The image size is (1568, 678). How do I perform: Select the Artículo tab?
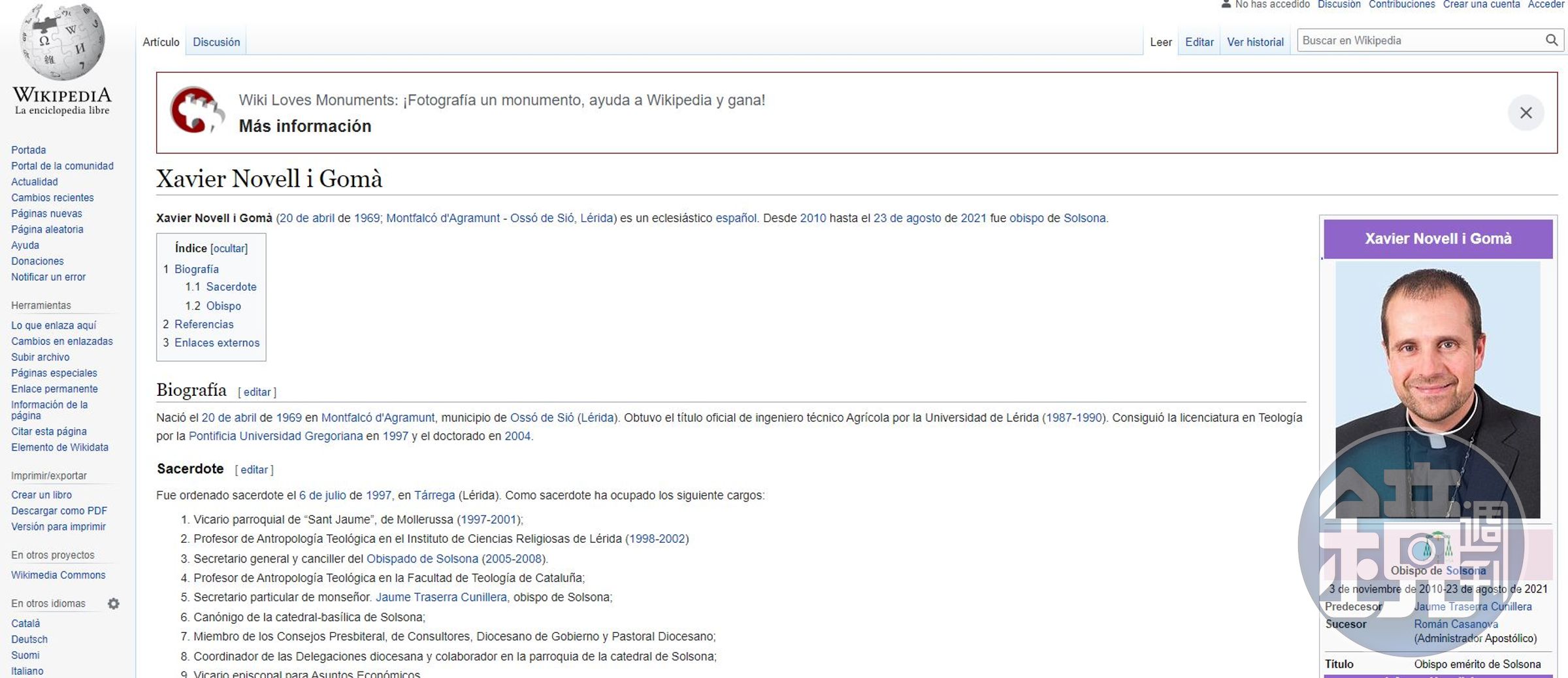tap(161, 42)
